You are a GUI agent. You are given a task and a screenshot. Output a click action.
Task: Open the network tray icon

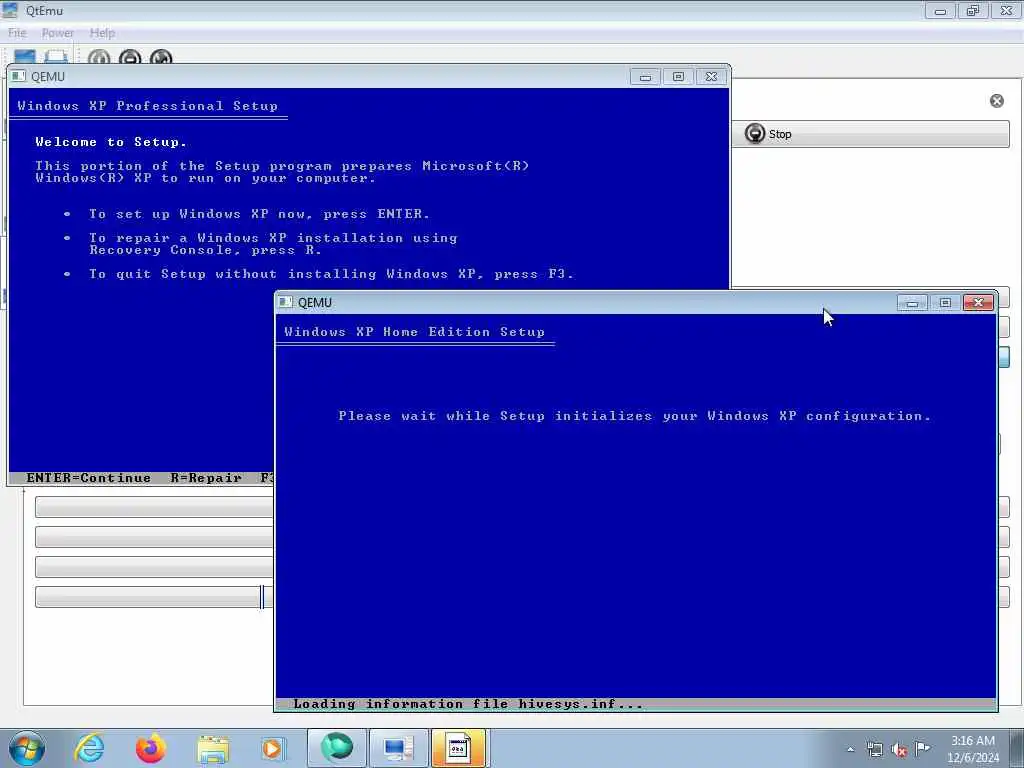[874, 749]
